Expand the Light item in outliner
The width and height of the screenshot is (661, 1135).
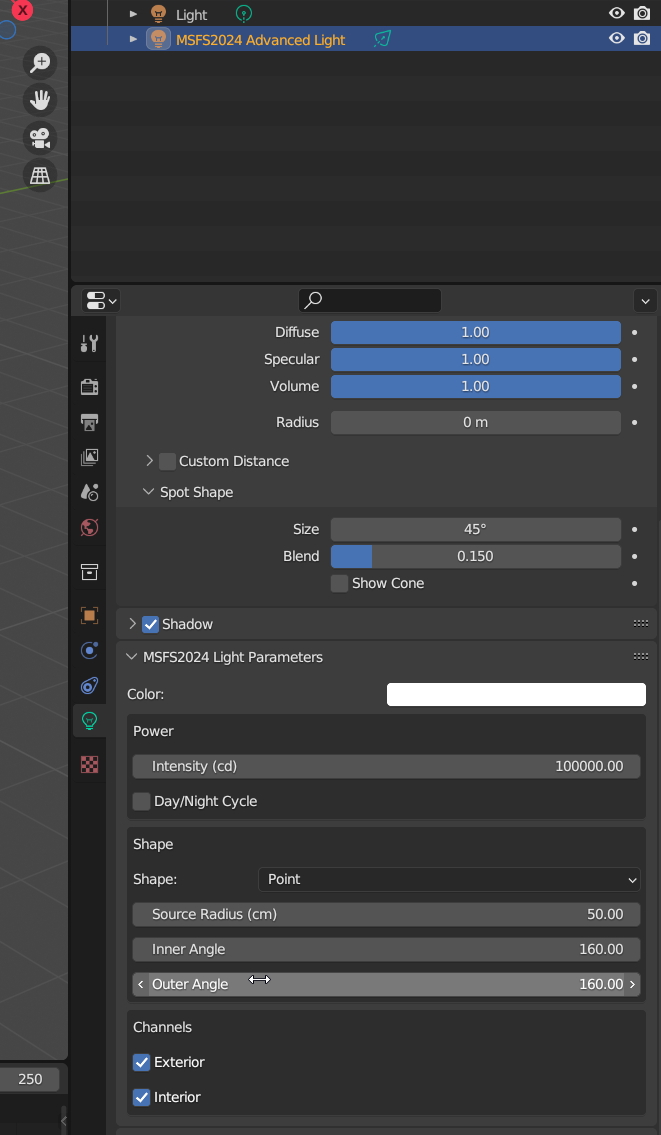tap(133, 14)
